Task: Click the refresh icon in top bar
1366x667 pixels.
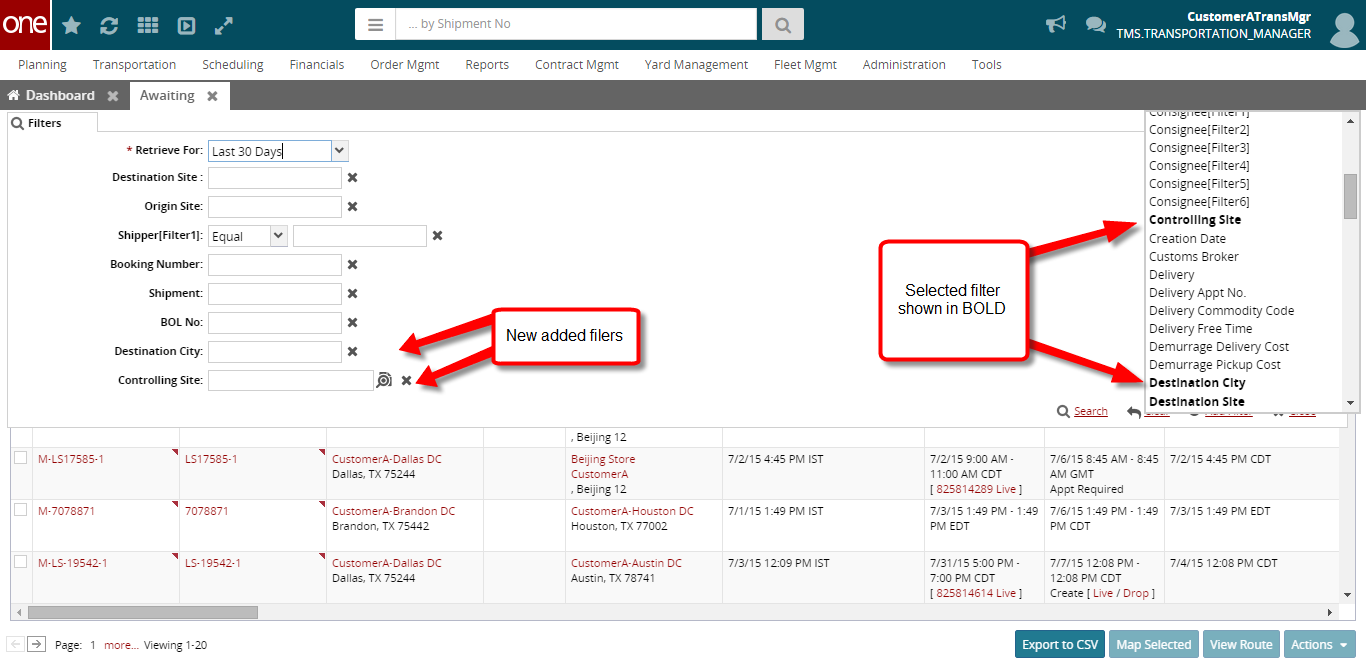Action: [109, 25]
